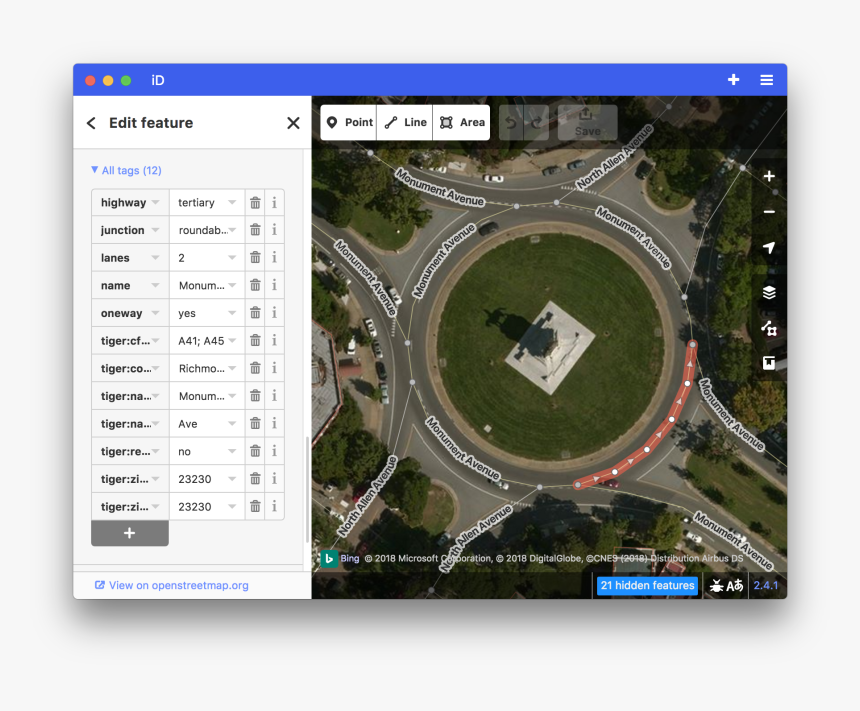Expand the oneway value dropdown
Image resolution: width=860 pixels, height=711 pixels.
point(232,313)
